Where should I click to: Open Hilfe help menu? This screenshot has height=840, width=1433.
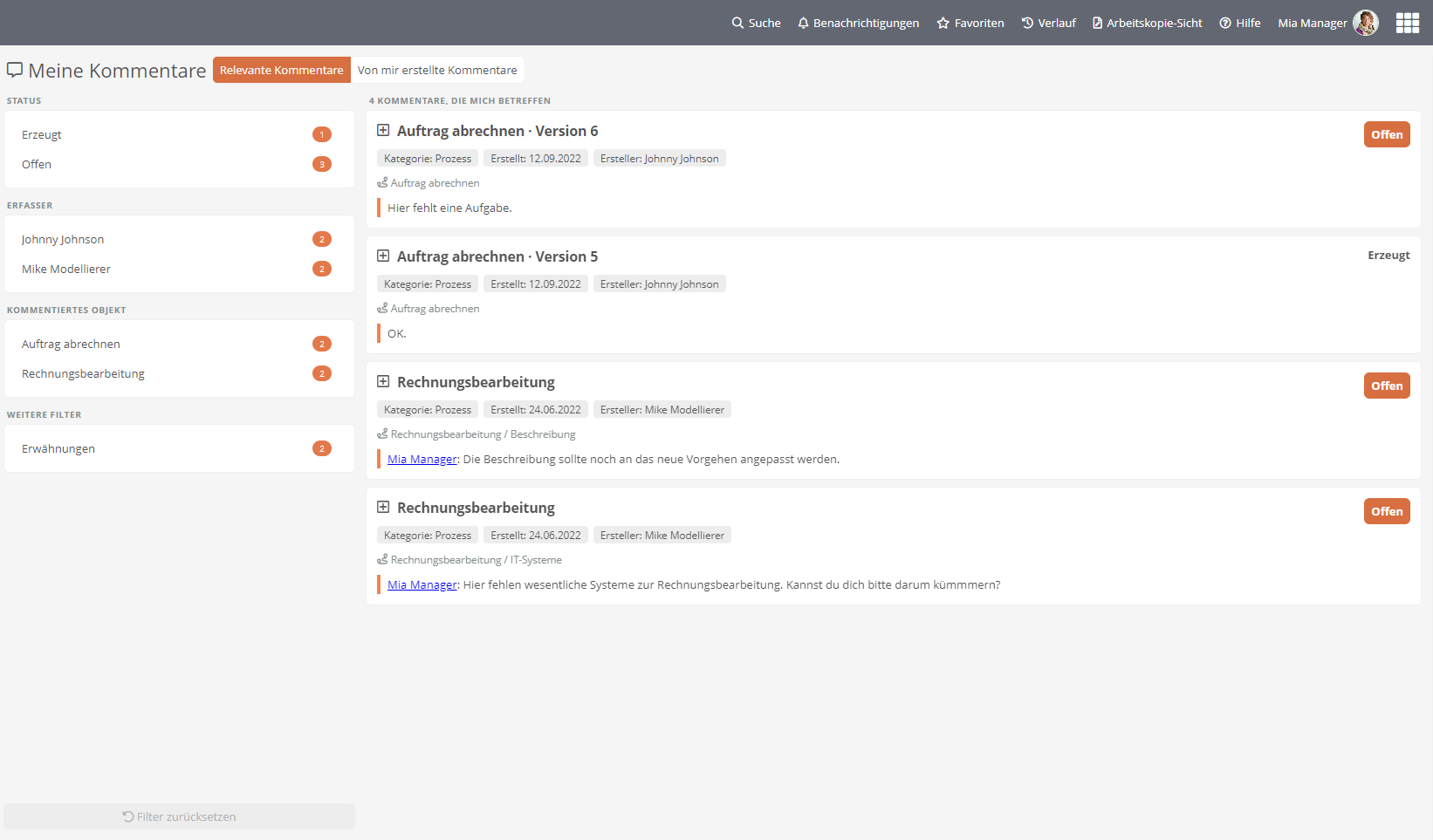point(1239,23)
